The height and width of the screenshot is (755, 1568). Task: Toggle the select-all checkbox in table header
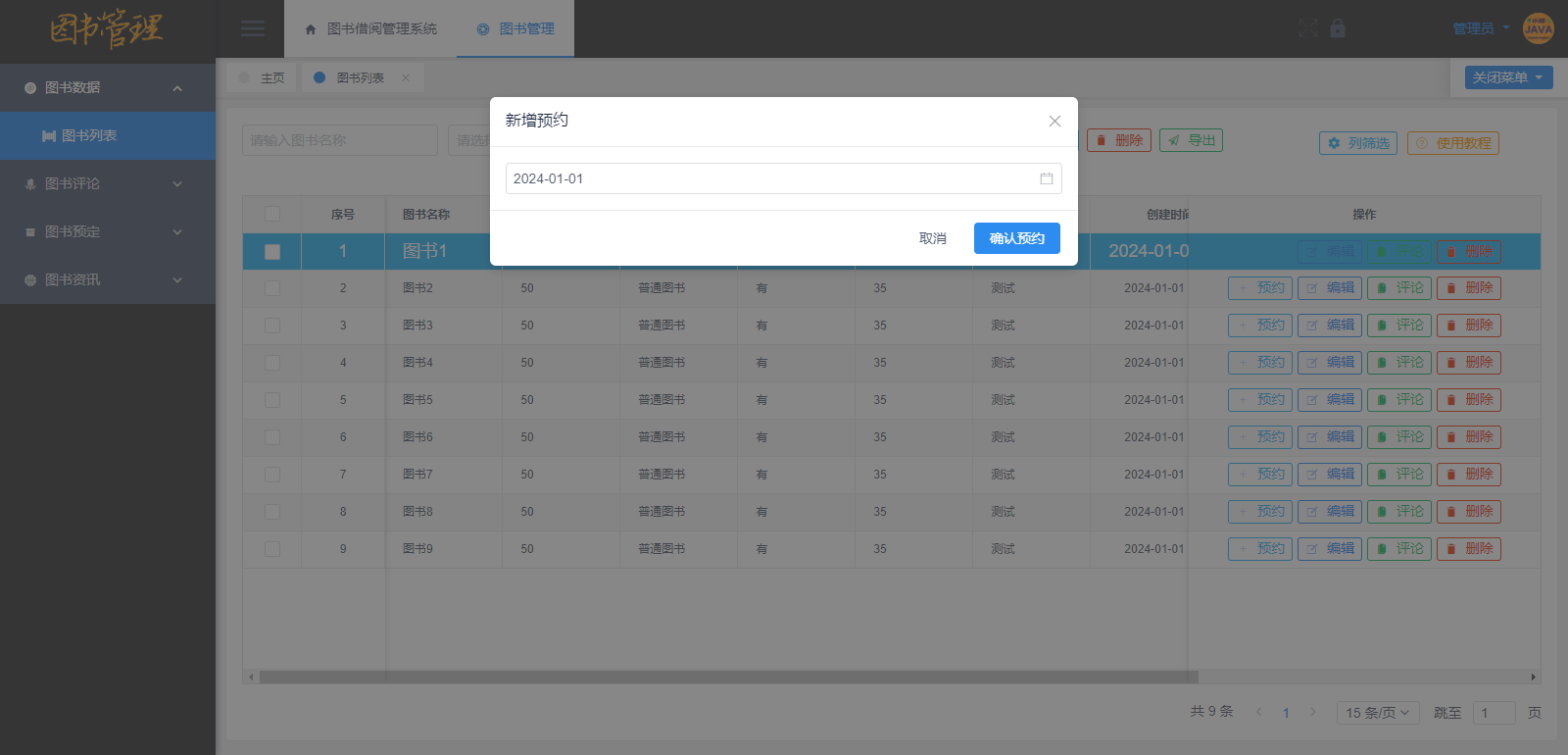point(272,214)
